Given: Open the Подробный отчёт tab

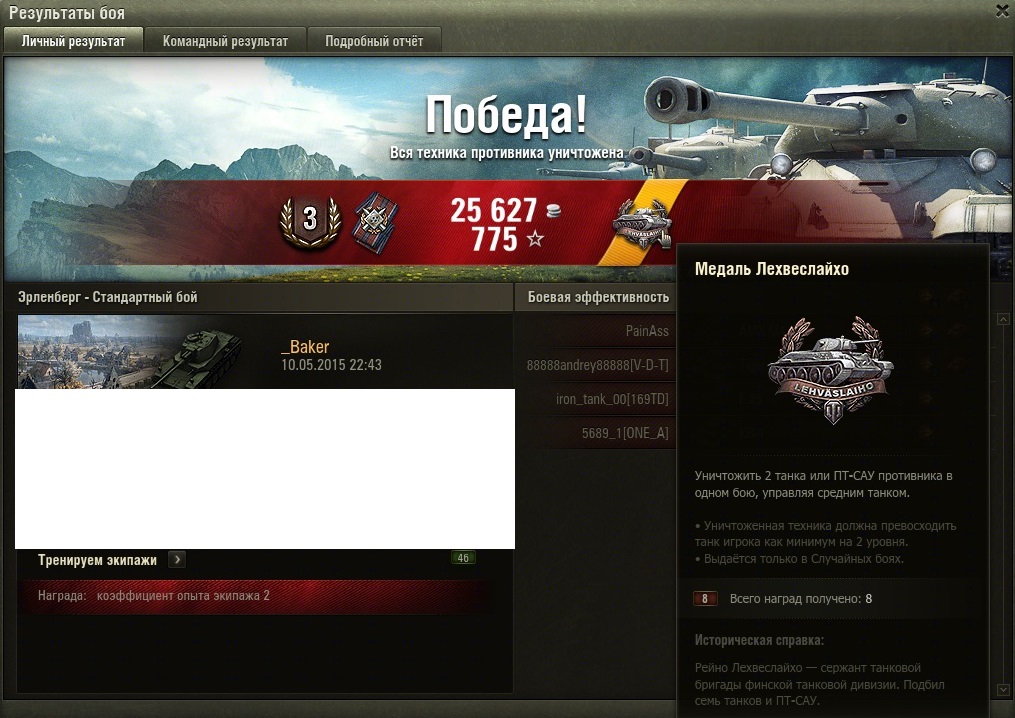Looking at the screenshot, I should pyautogui.click(x=374, y=40).
